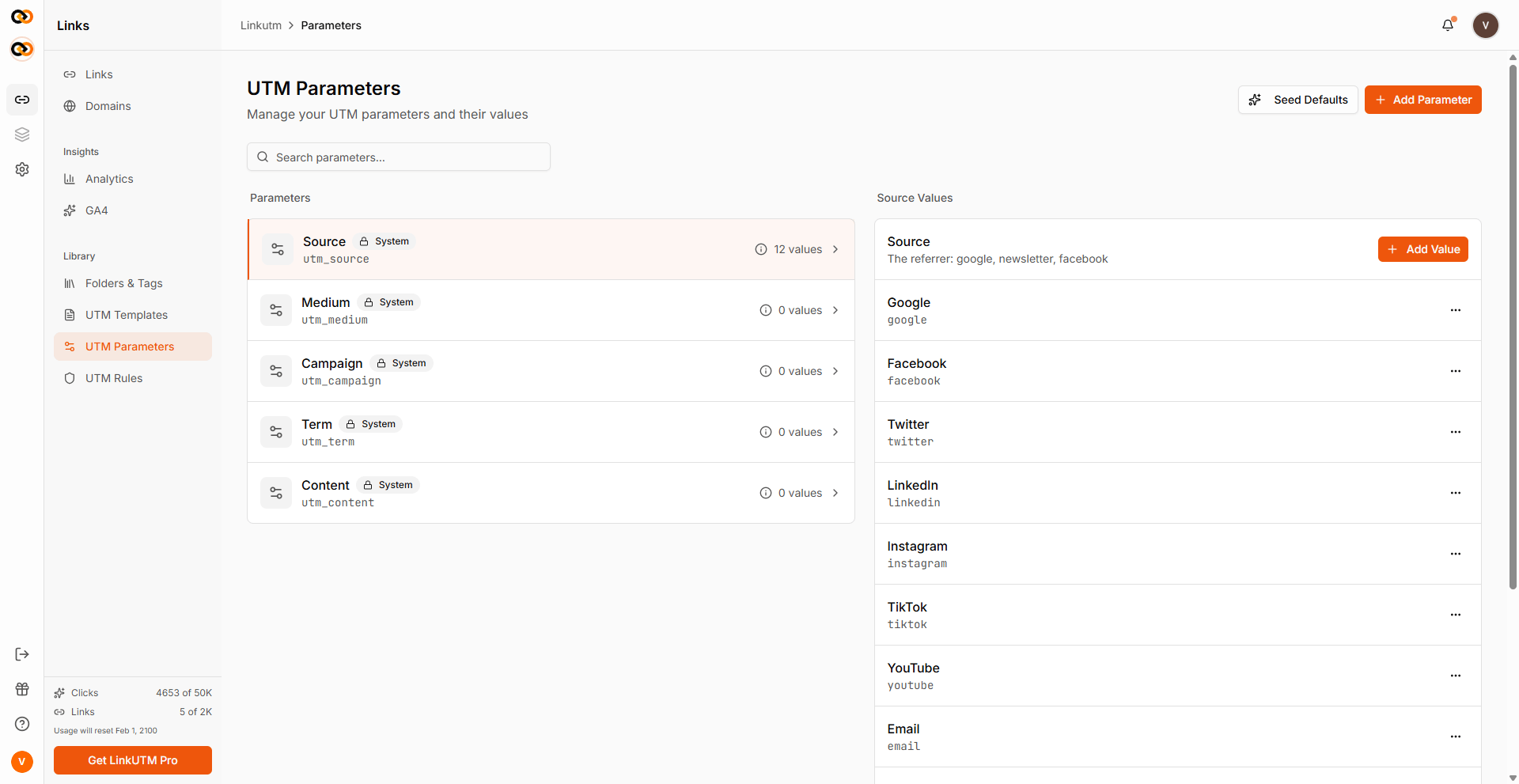Image resolution: width=1519 pixels, height=784 pixels.
Task: Expand the Content parameter chevron
Action: pos(835,493)
